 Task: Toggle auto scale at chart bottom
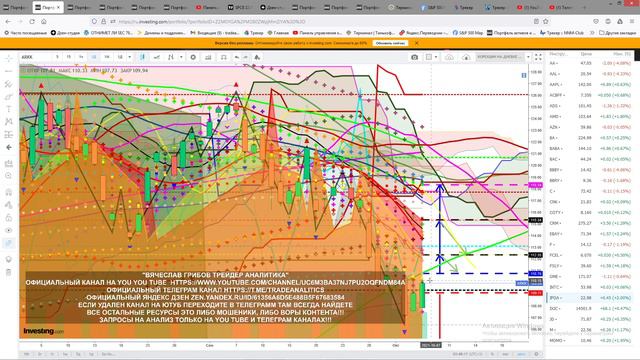coord(521,354)
